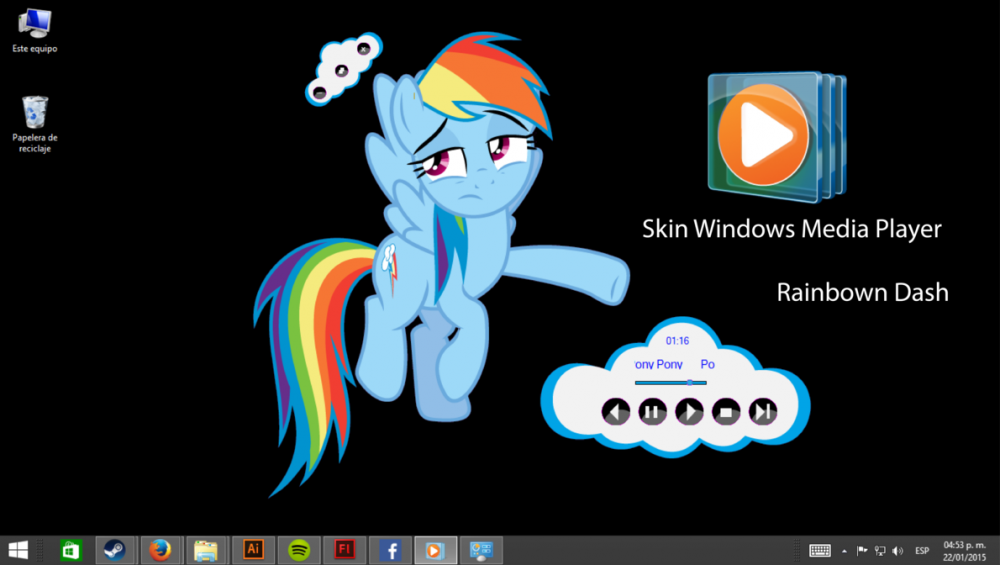Show hidden tray icons arrow
The height and width of the screenshot is (565, 1000).
click(x=844, y=551)
